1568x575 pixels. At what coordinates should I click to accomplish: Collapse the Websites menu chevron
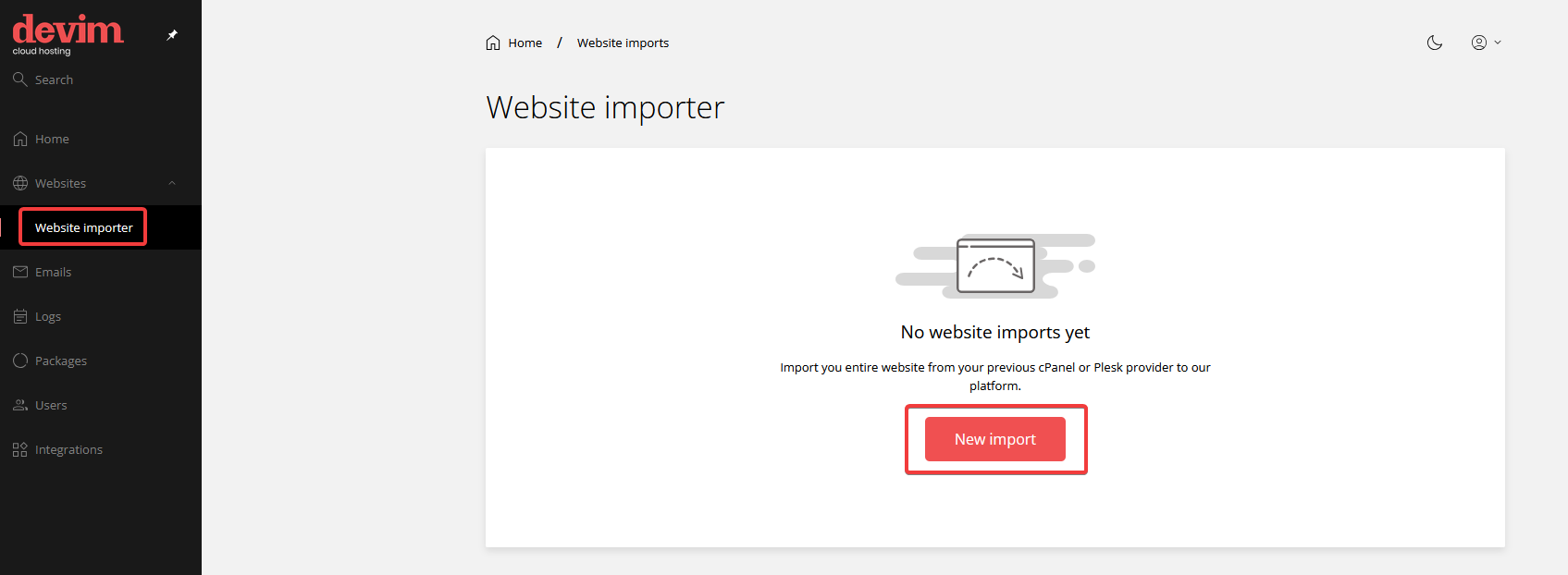pos(171,182)
